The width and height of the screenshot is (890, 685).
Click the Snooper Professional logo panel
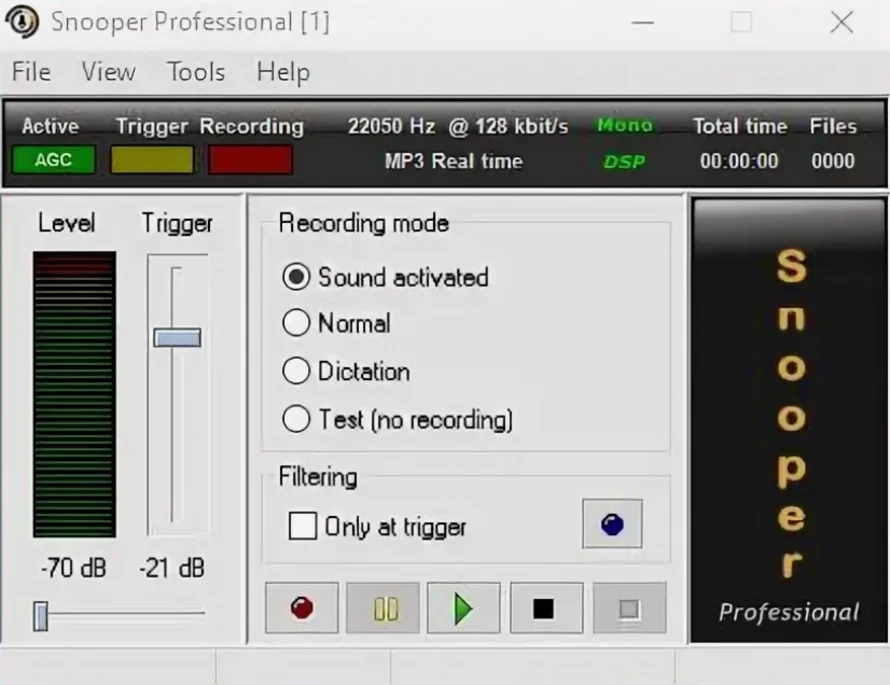789,421
